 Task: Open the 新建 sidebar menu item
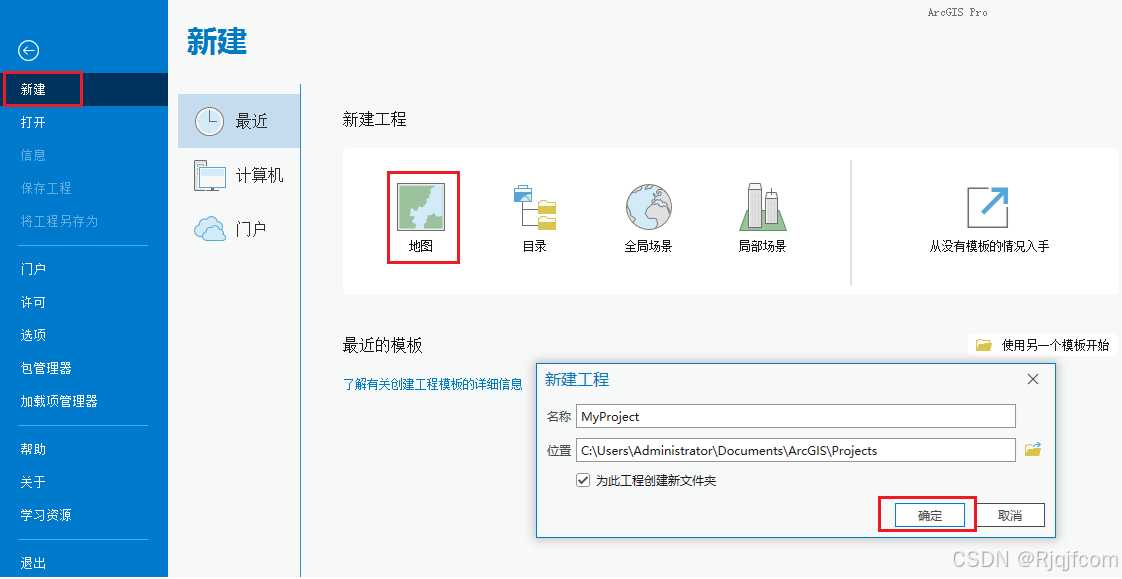coord(84,89)
